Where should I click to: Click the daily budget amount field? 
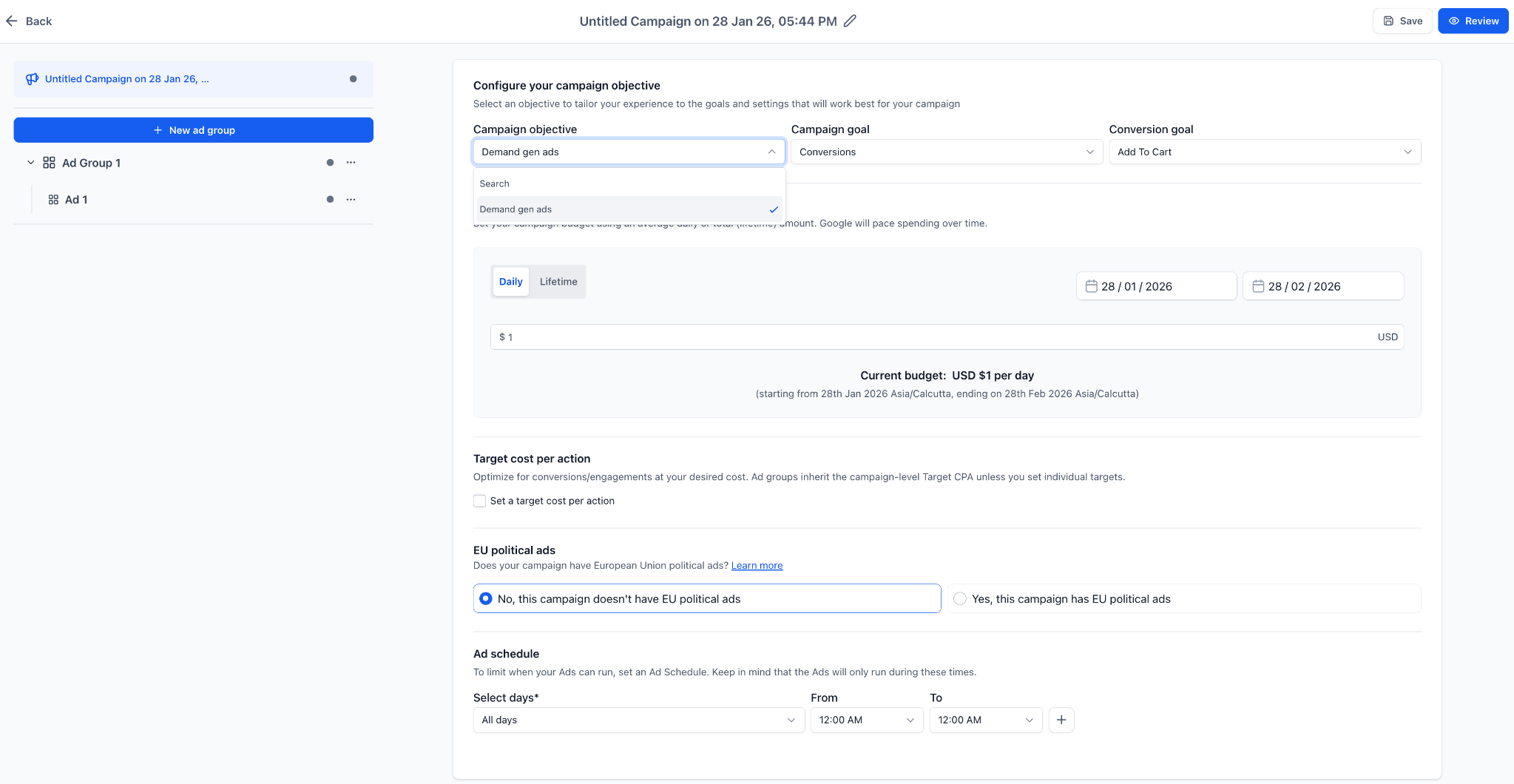point(932,337)
